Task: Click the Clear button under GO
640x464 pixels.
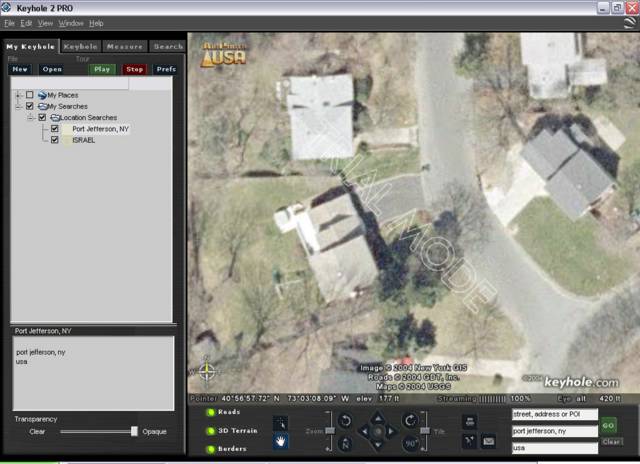Action: (x=611, y=442)
